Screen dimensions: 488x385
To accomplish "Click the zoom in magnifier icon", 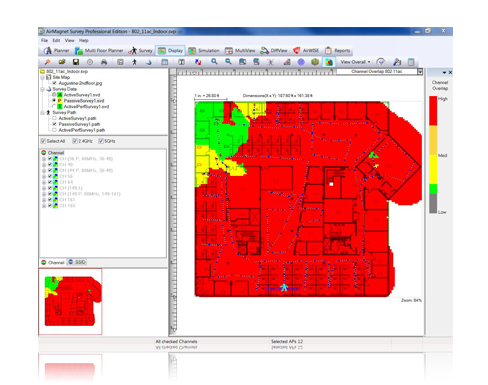I will coord(214,62).
